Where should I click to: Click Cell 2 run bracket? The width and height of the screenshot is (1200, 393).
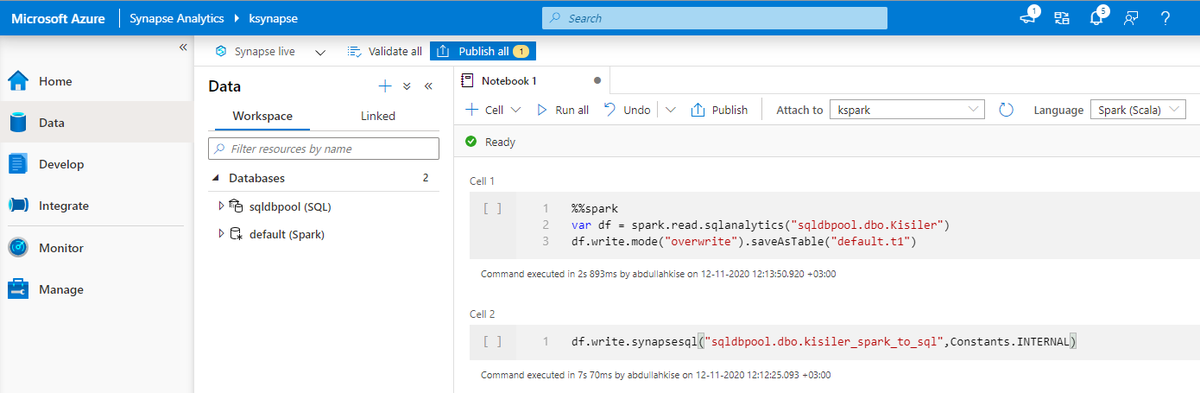click(x=491, y=342)
